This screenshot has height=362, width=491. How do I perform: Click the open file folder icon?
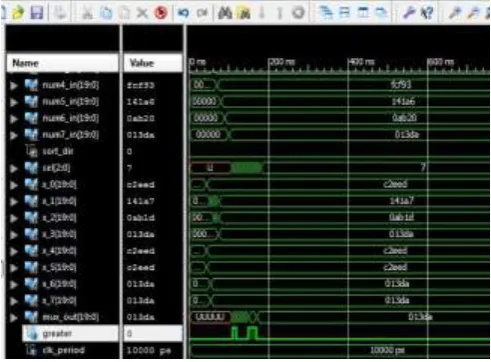point(18,13)
